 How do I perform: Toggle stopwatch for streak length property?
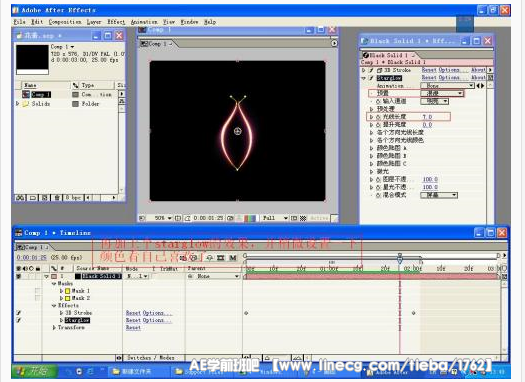coord(378,117)
